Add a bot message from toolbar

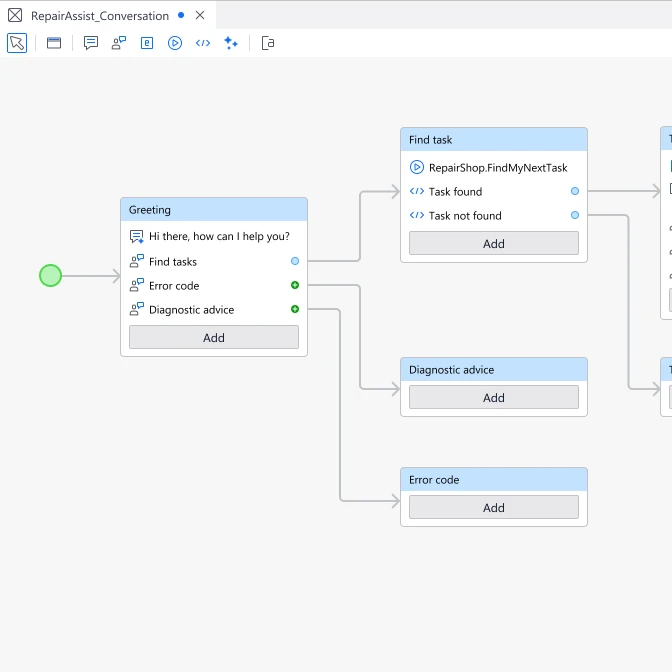pos(90,43)
